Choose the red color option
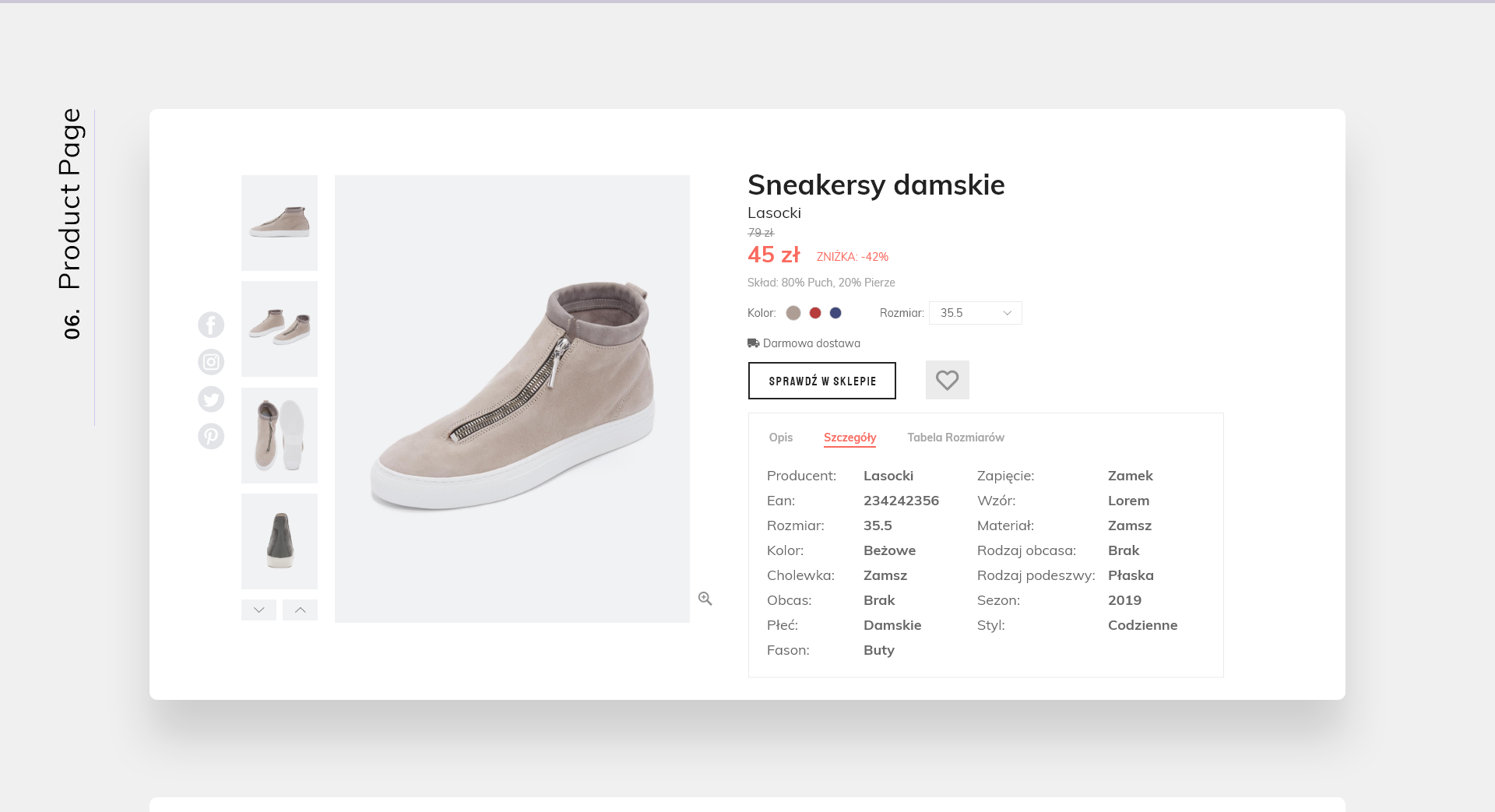Screen dimensions: 1495x812 [x=815, y=313]
